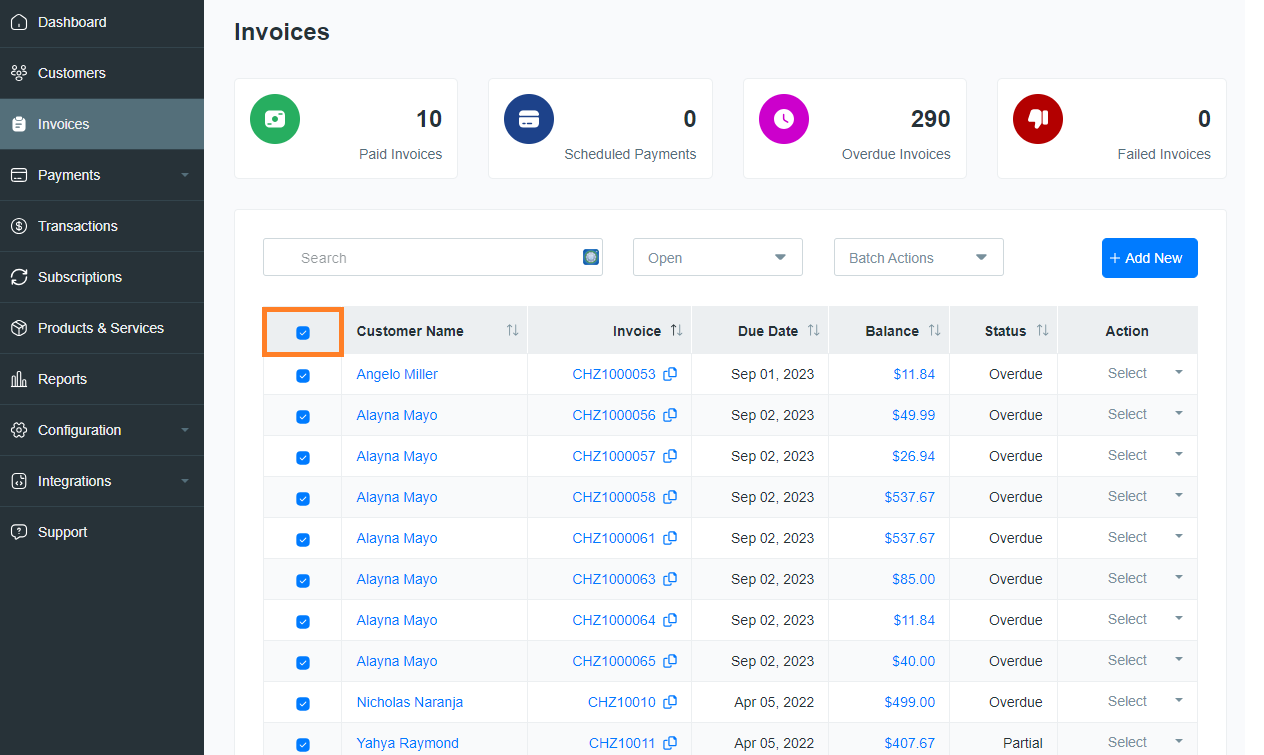This screenshot has width=1264, height=755.
Task: Uncheck the Angelo Miller row checkbox
Action: pos(303,376)
